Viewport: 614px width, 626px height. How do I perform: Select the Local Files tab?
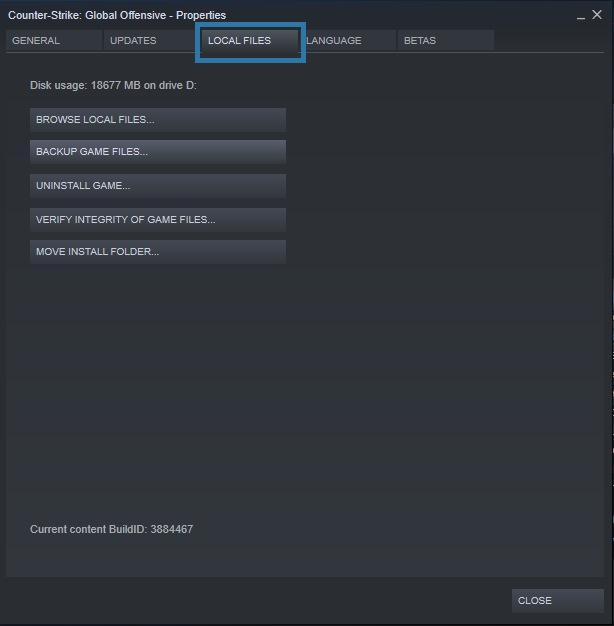(250, 40)
